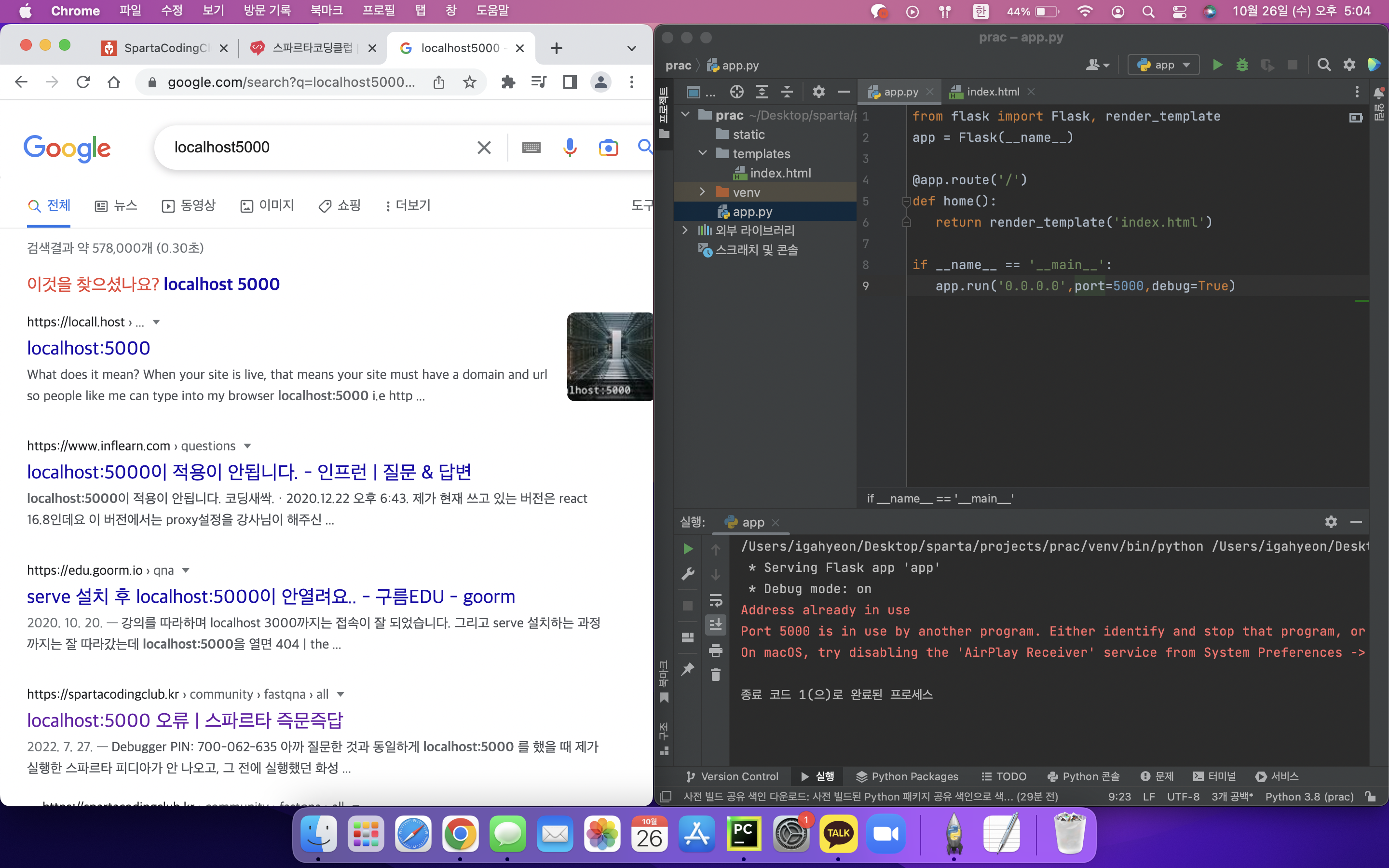Pin the run tab with pin icon
Image resolution: width=1389 pixels, height=868 pixels.
(x=688, y=669)
